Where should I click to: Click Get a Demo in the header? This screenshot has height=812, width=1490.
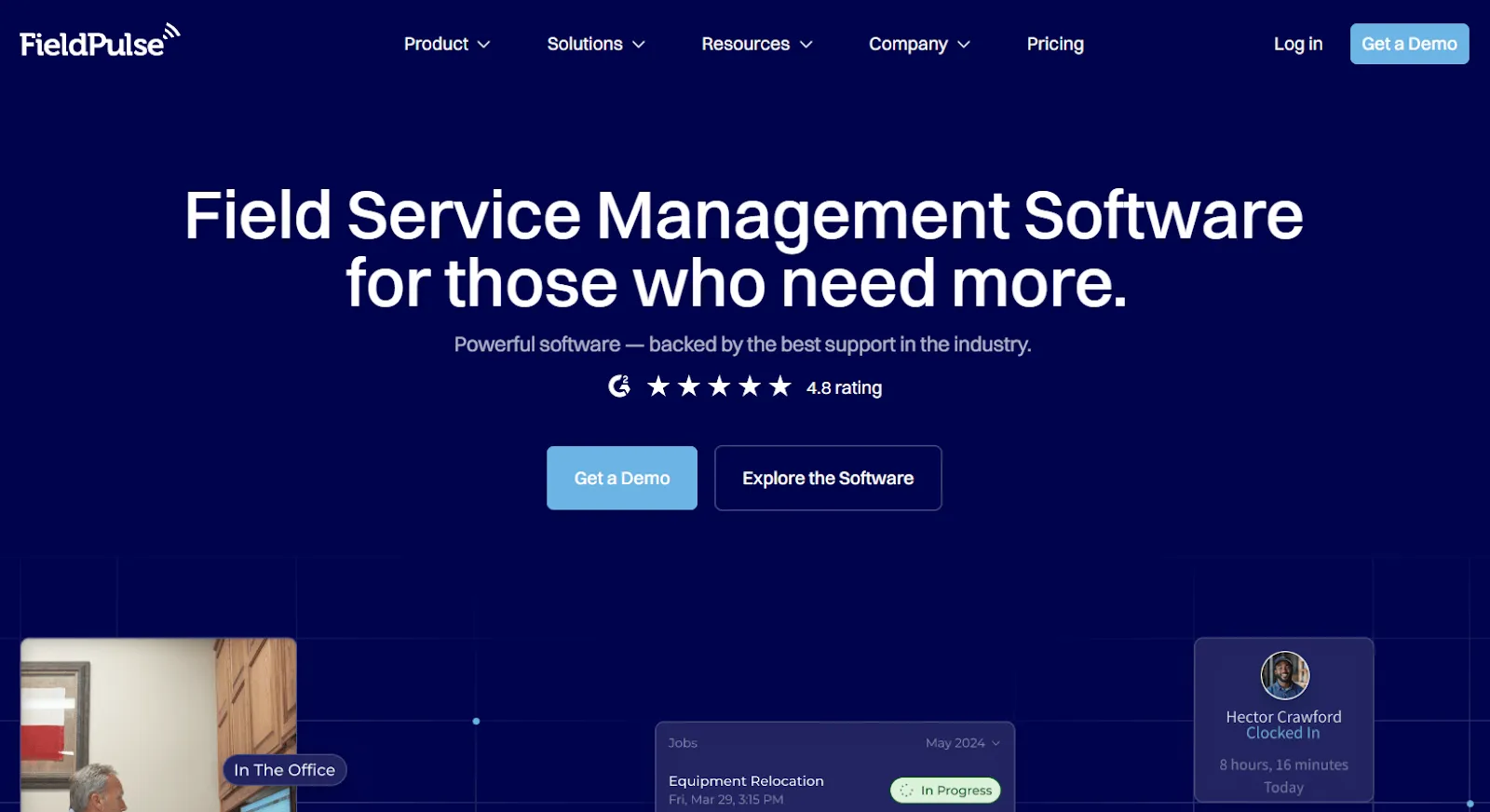[x=1409, y=44]
